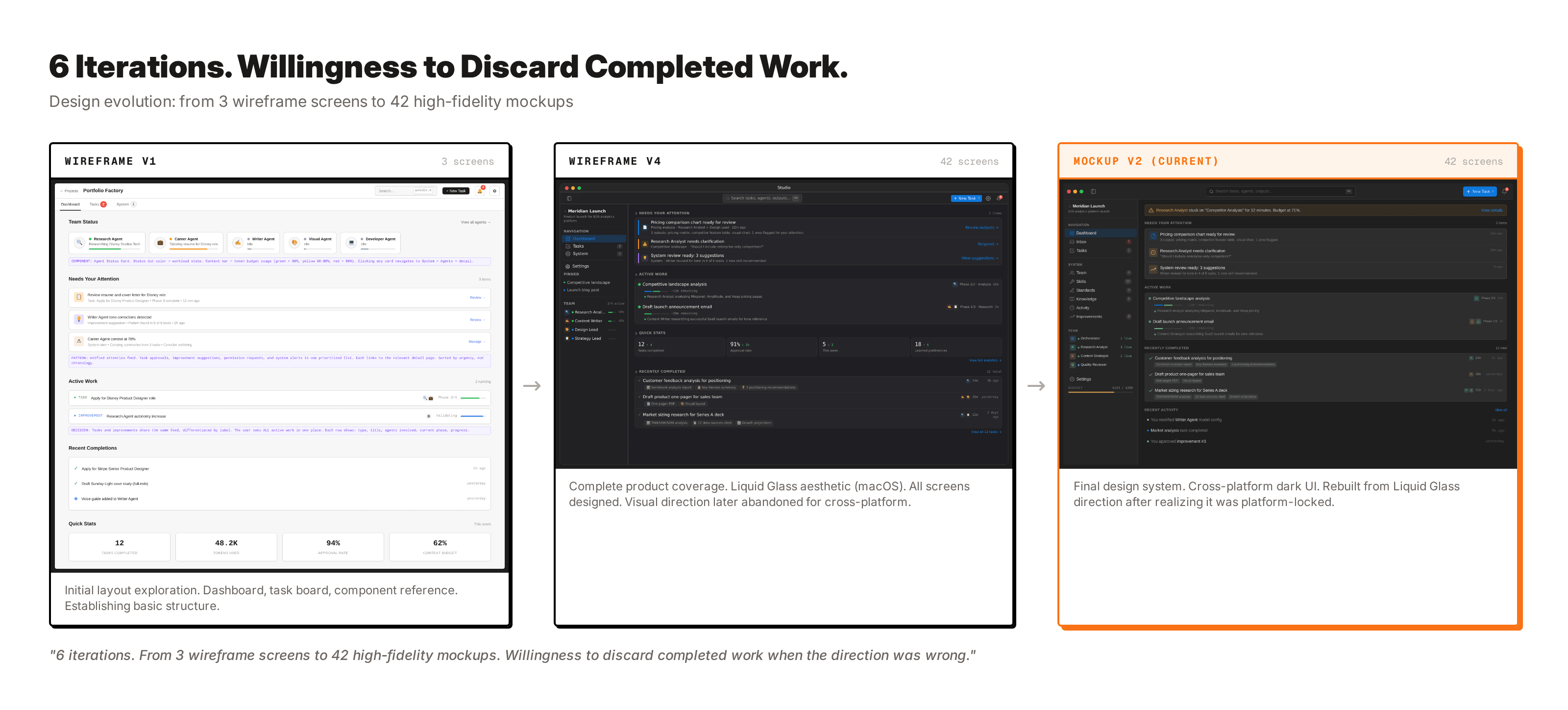Click the notification bell in Mockup V2 header
The width and height of the screenshot is (1568, 710).
[1504, 191]
